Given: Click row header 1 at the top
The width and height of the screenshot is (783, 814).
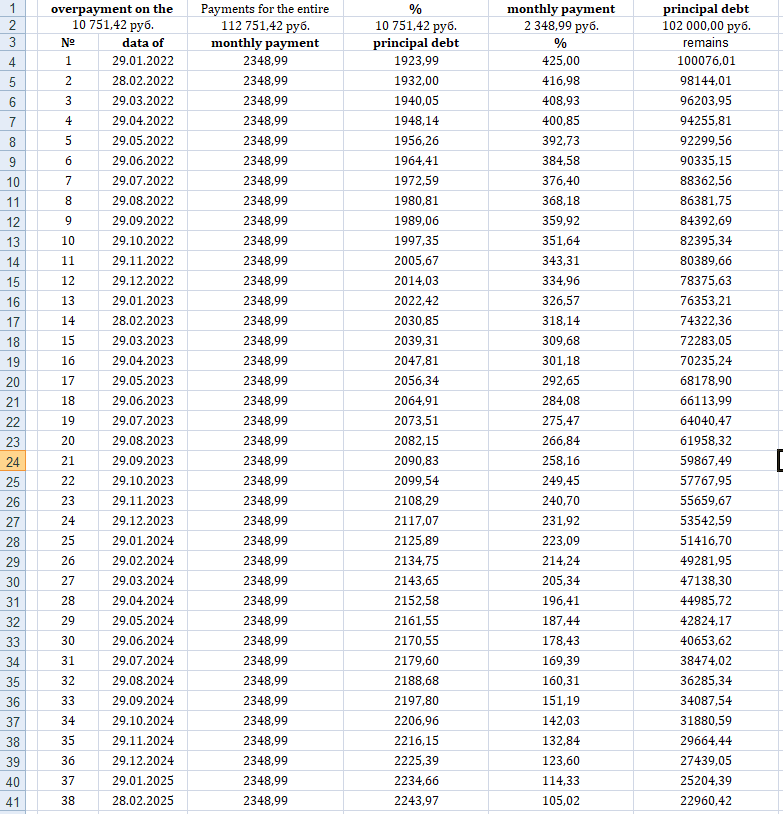Looking at the screenshot, I should [x=13, y=9].
